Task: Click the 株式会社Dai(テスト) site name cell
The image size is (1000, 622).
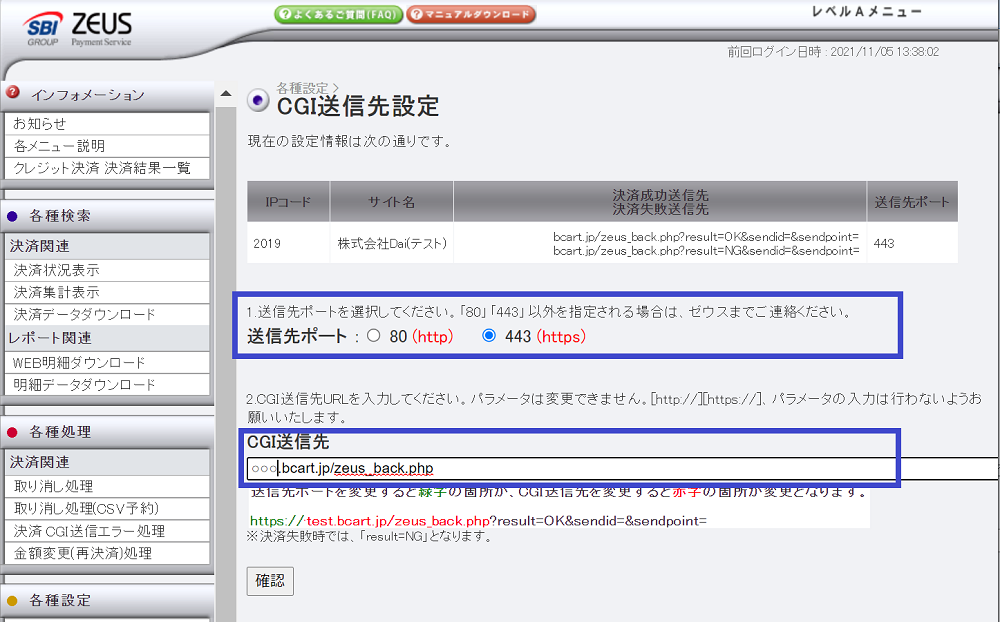Action: (392, 244)
